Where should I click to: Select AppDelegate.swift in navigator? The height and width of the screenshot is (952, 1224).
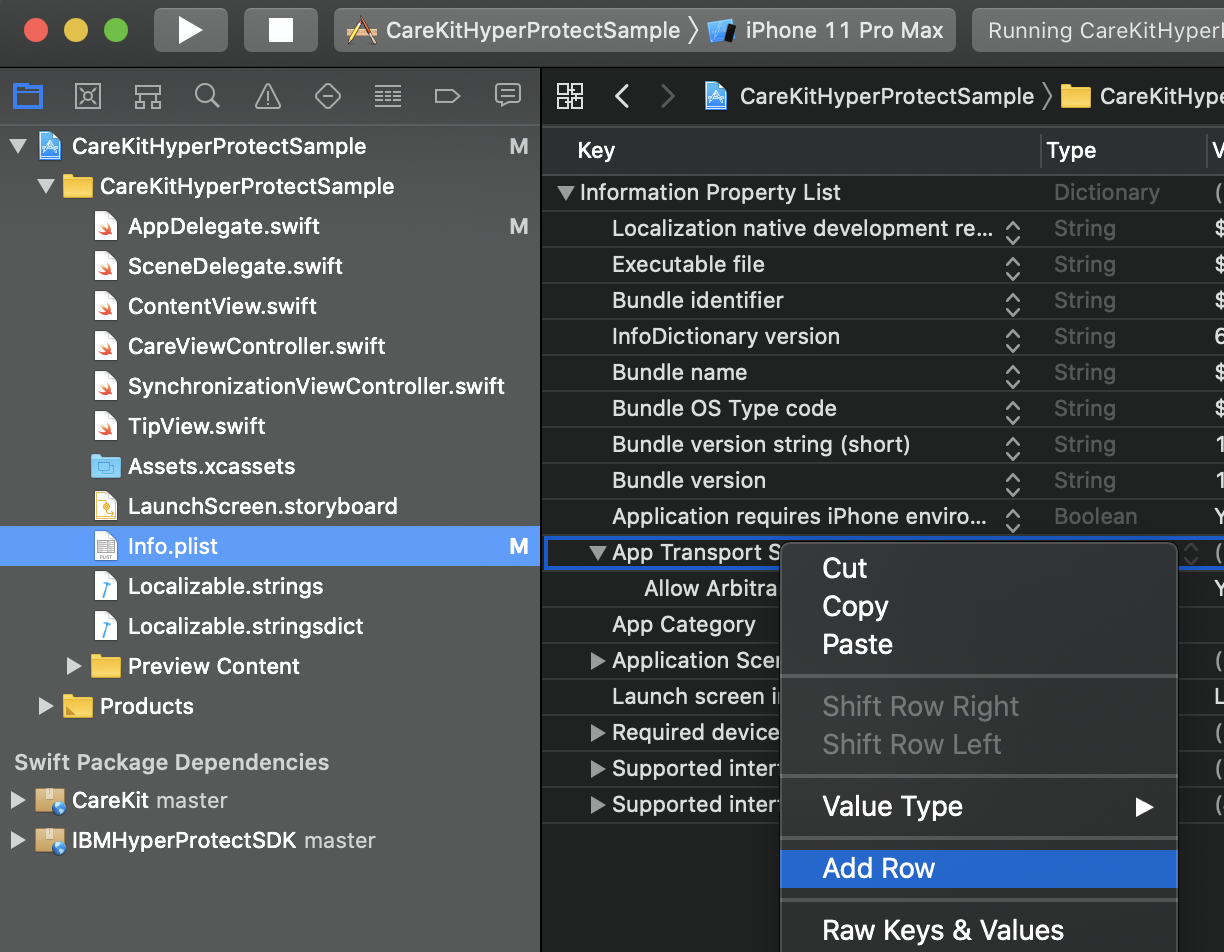224,226
